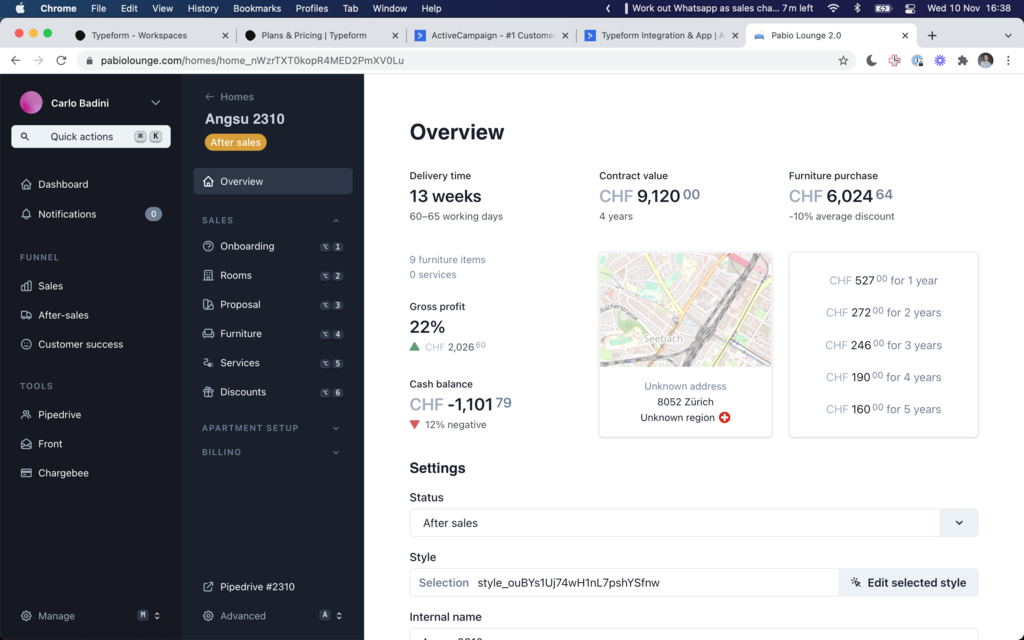Screen dimensions: 1024x640
Task: Go to After-sales funnel
Action: pos(55,315)
